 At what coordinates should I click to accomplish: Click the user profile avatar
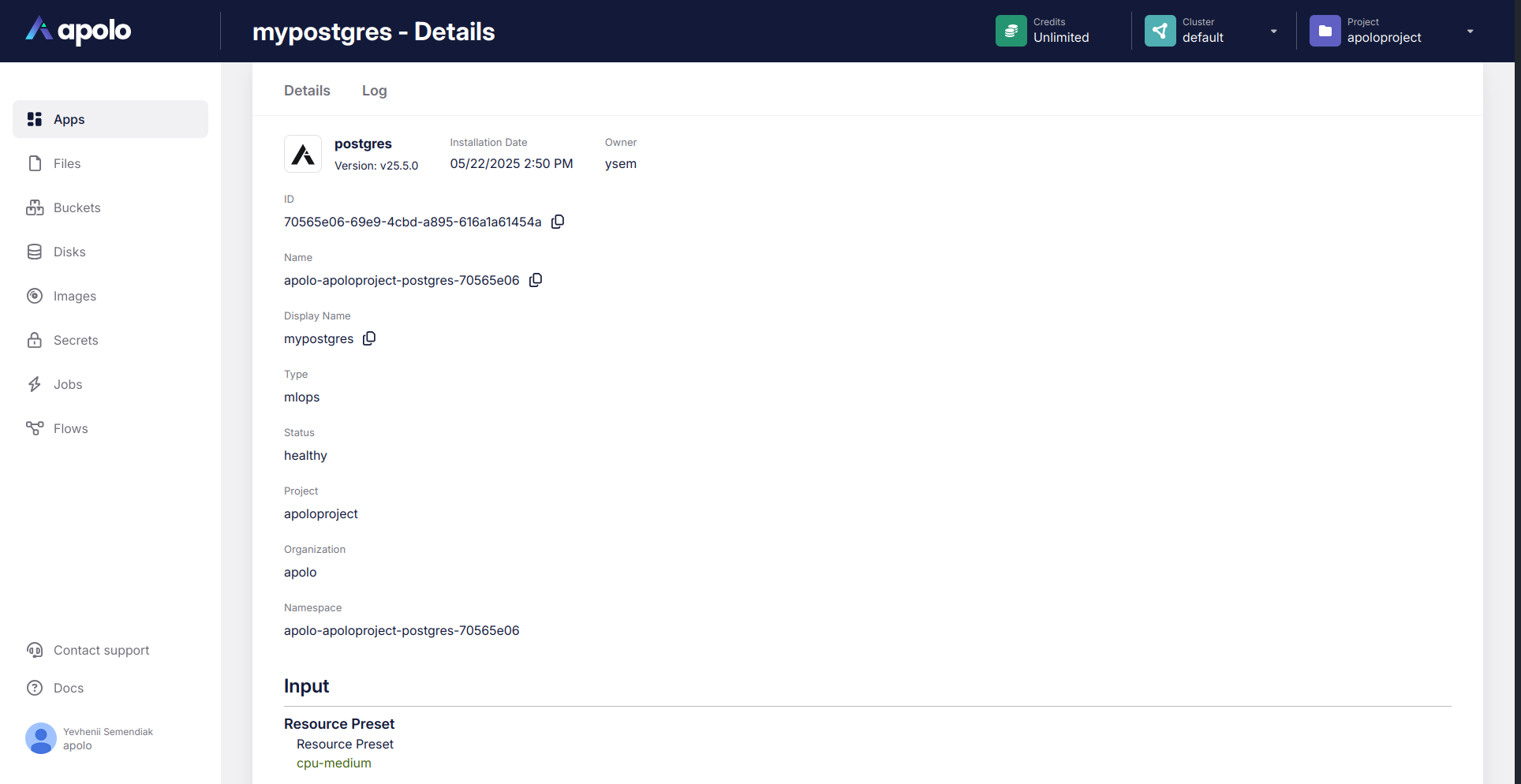pos(41,738)
